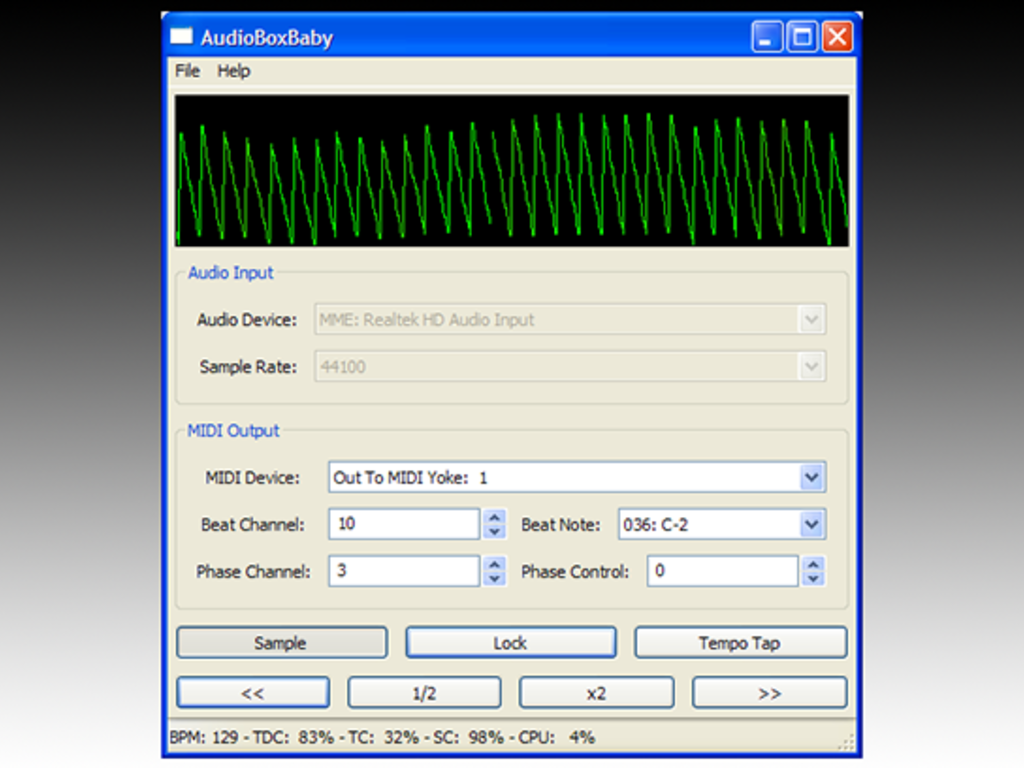Image resolution: width=1024 pixels, height=768 pixels.
Task: Click the green waveform display
Action: coord(512,168)
